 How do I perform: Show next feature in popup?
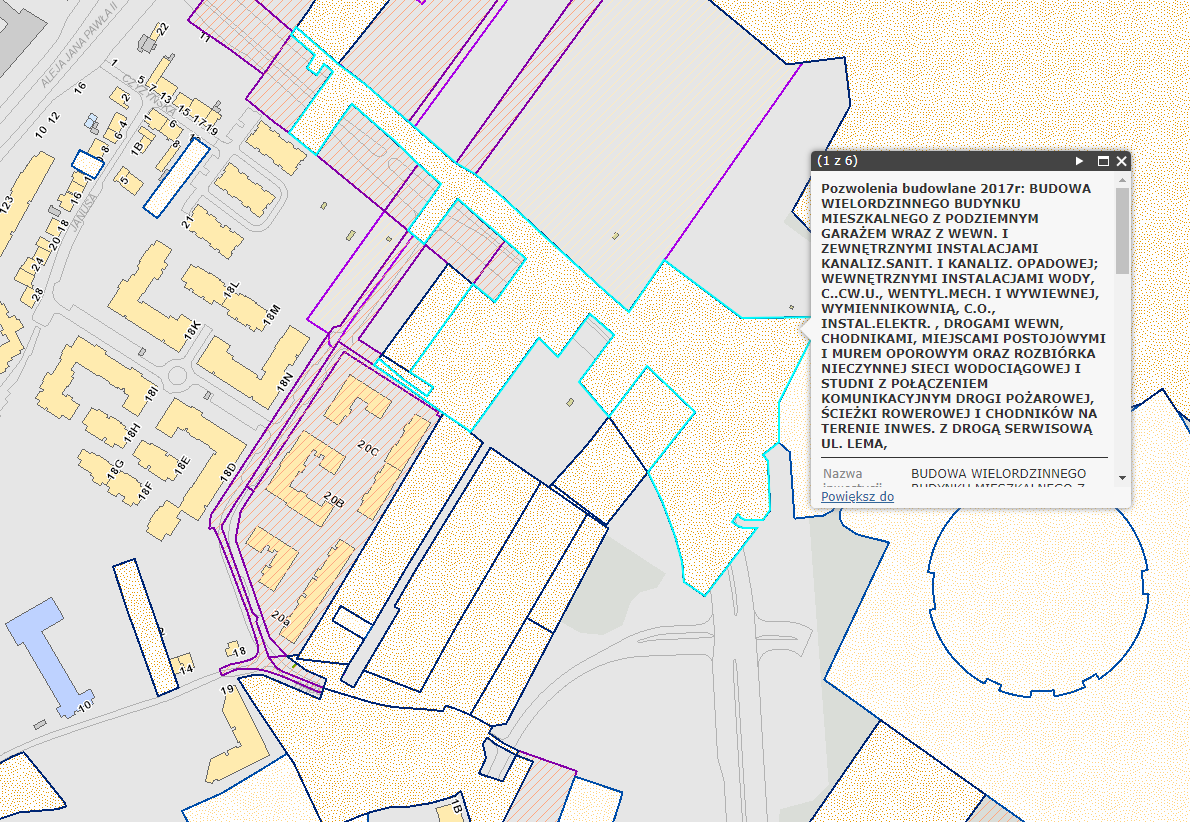1079,161
